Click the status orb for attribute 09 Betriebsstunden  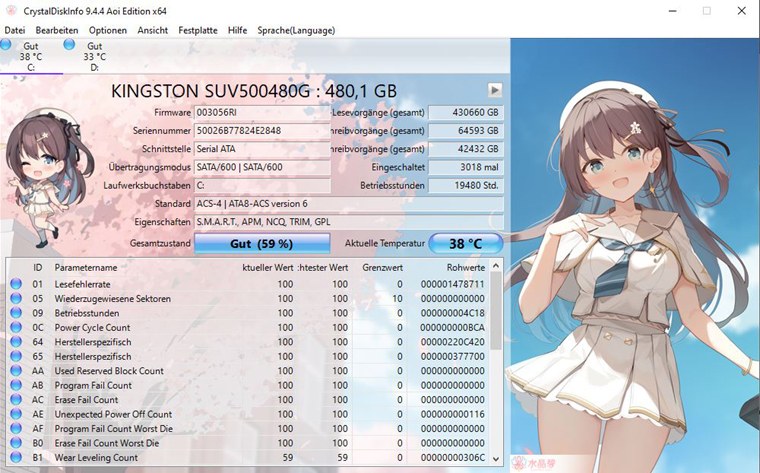[16, 313]
